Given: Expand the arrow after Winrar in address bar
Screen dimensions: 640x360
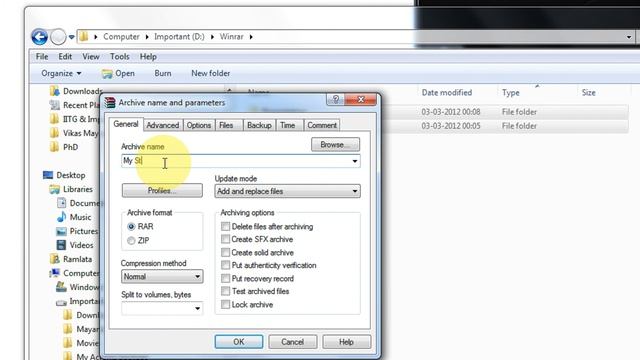Looking at the screenshot, I should pyautogui.click(x=251, y=37).
